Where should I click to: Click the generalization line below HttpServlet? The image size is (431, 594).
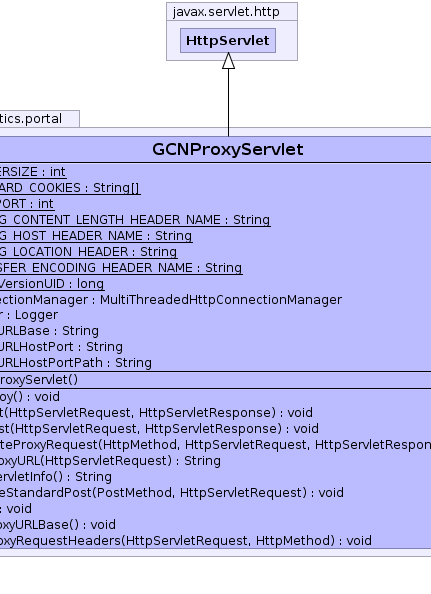coord(228,102)
